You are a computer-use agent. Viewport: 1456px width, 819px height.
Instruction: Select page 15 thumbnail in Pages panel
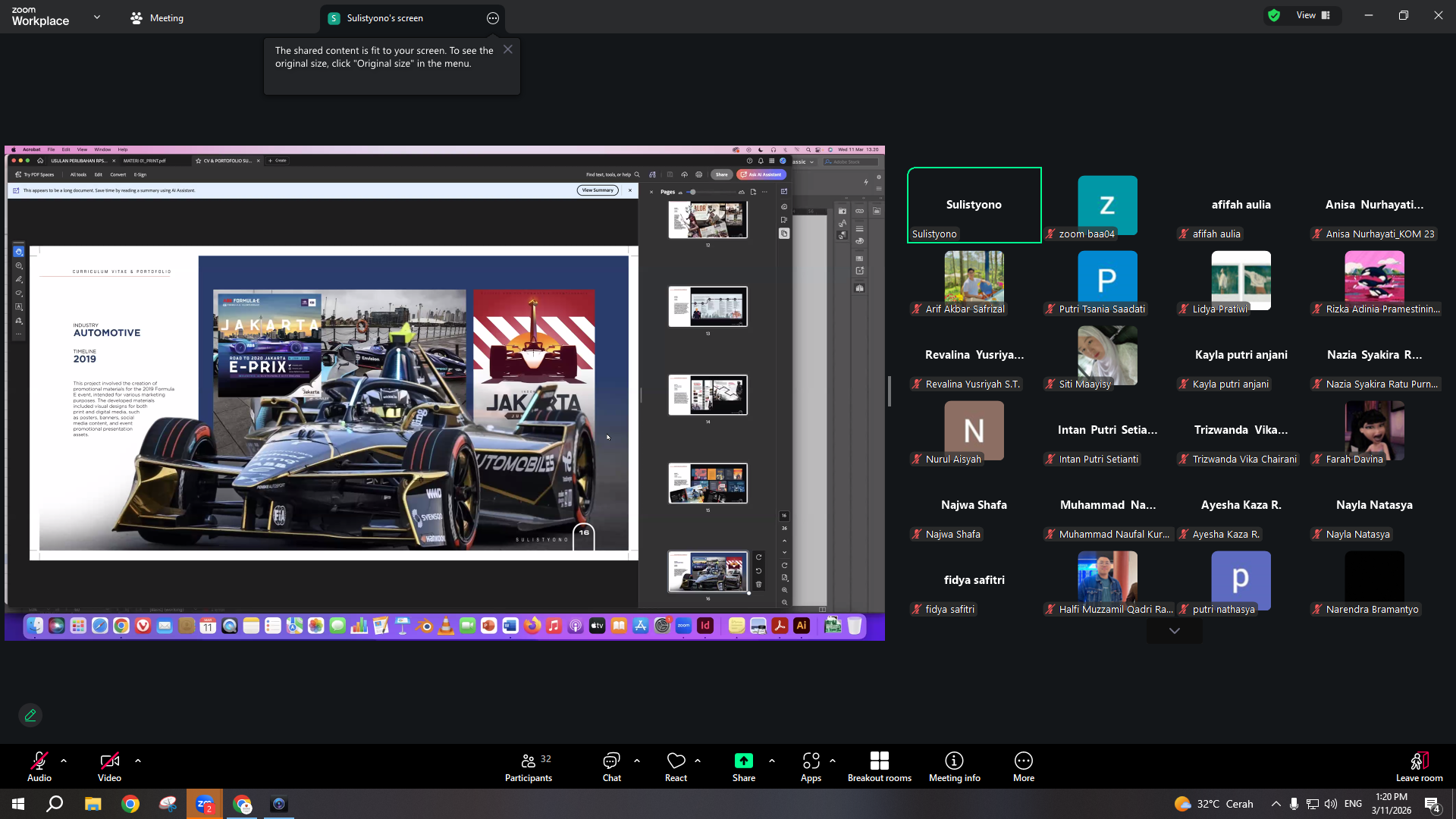coord(708,483)
